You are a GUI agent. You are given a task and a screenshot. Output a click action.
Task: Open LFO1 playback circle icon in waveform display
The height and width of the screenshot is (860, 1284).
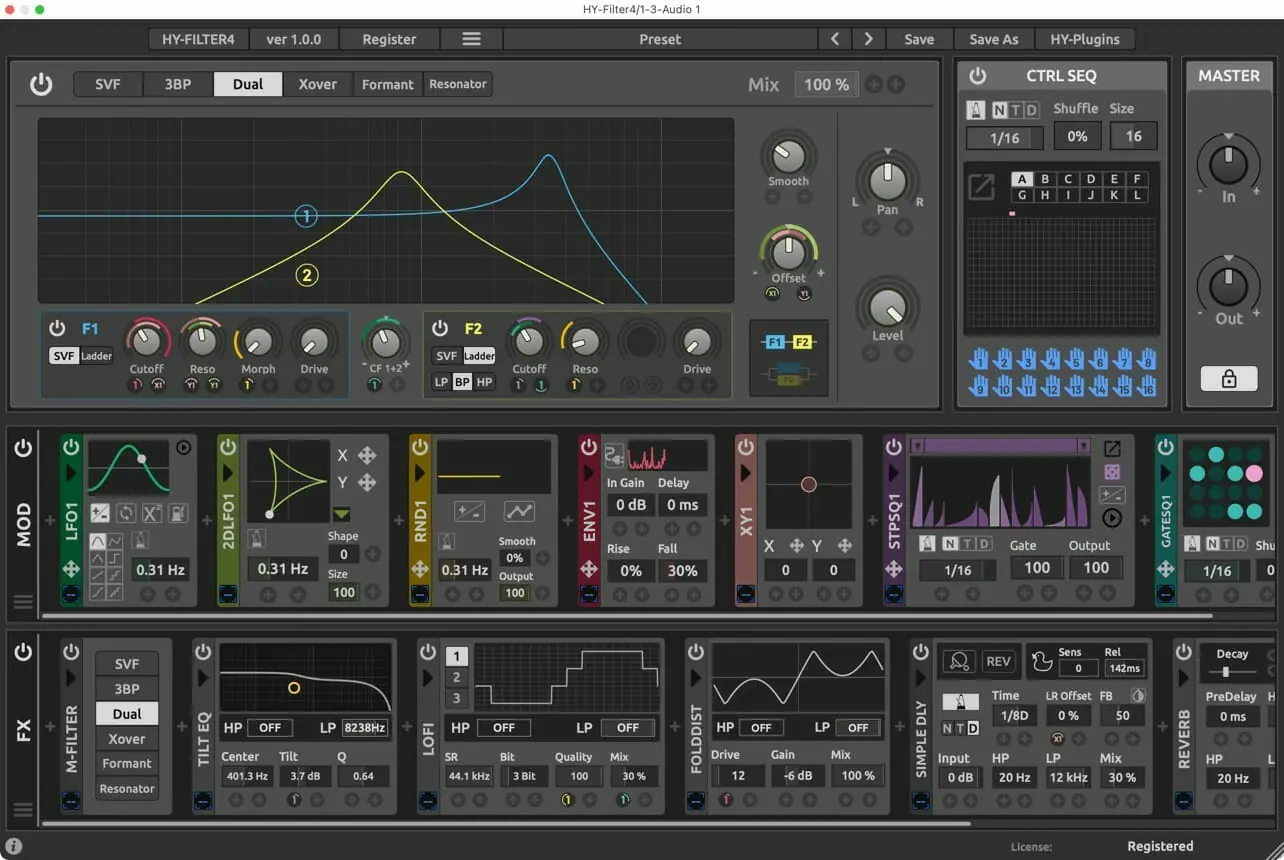(184, 449)
